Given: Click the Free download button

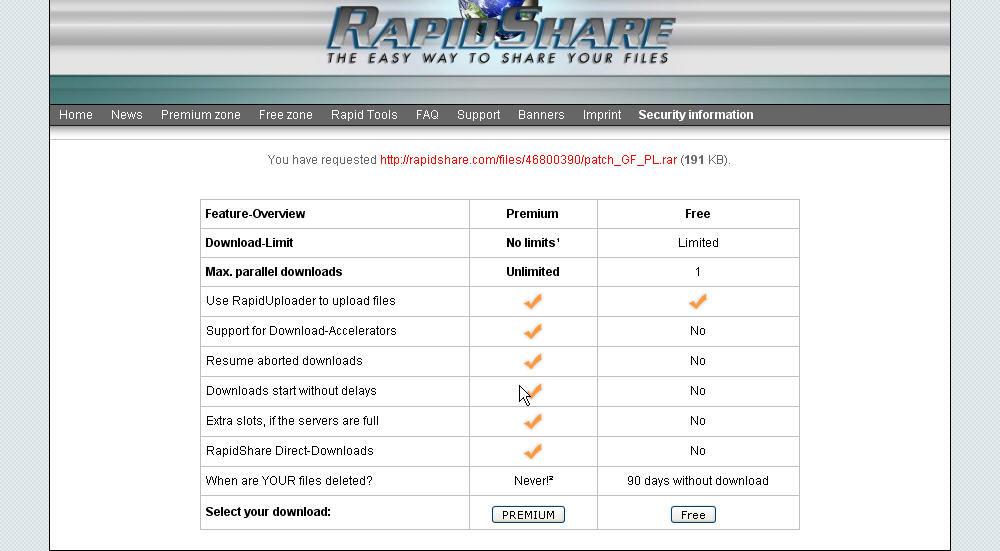Looking at the screenshot, I should click(x=693, y=515).
